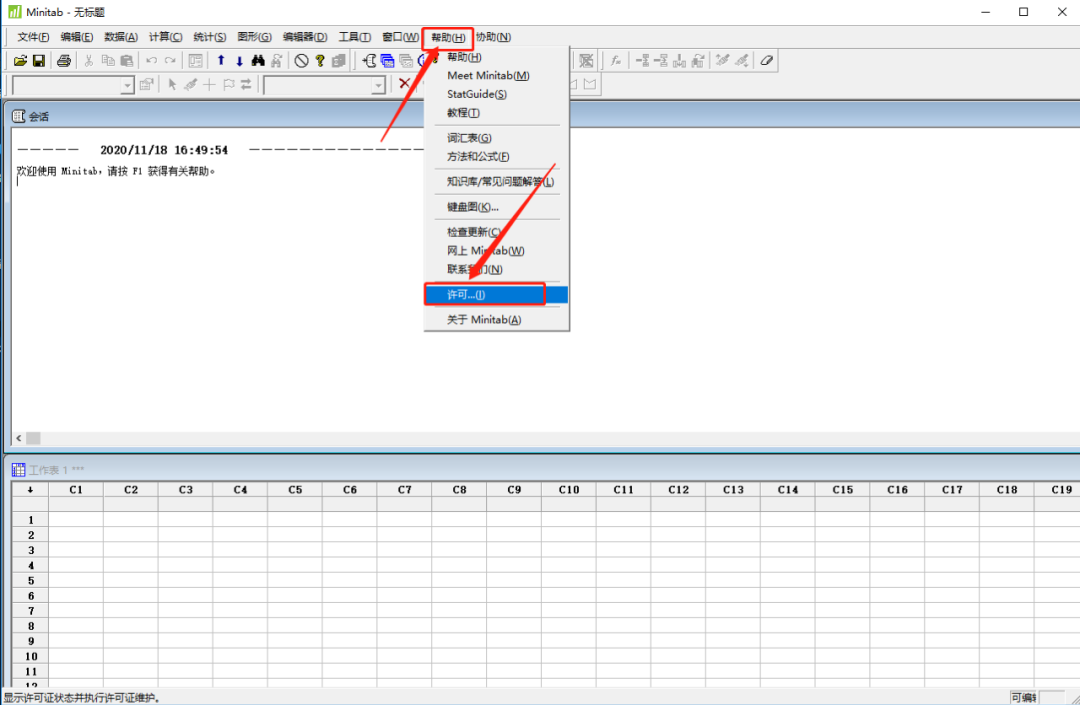This screenshot has height=705, width=1080.
Task: Click row header 3 in worksheet
Action: pyautogui.click(x=30, y=550)
